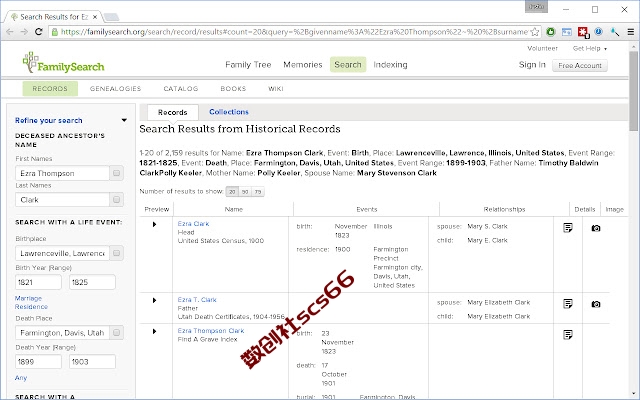Select the Collections results tab
Viewport: 640px width, 400px height.
(x=229, y=112)
